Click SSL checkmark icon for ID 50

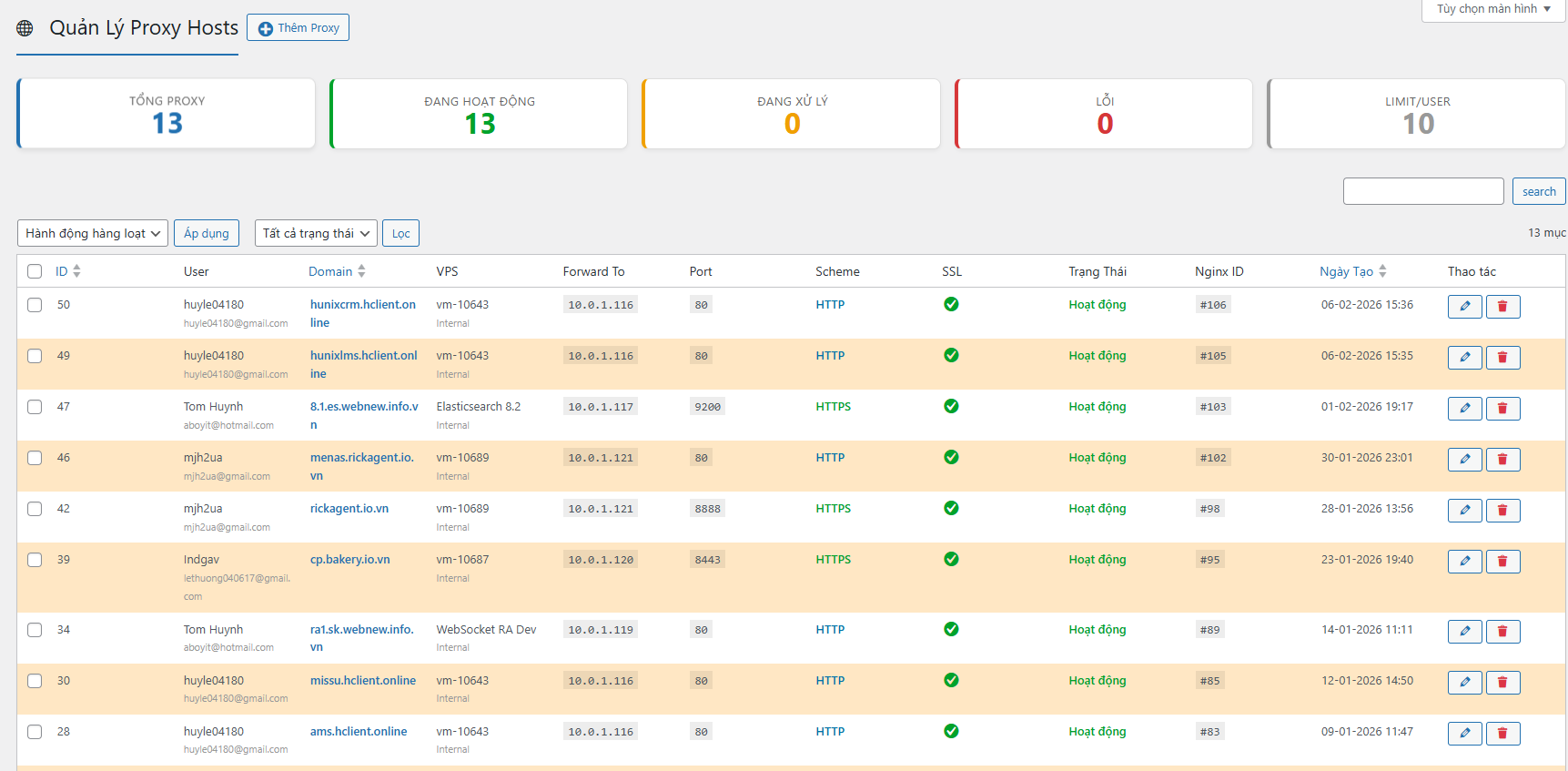[951, 304]
